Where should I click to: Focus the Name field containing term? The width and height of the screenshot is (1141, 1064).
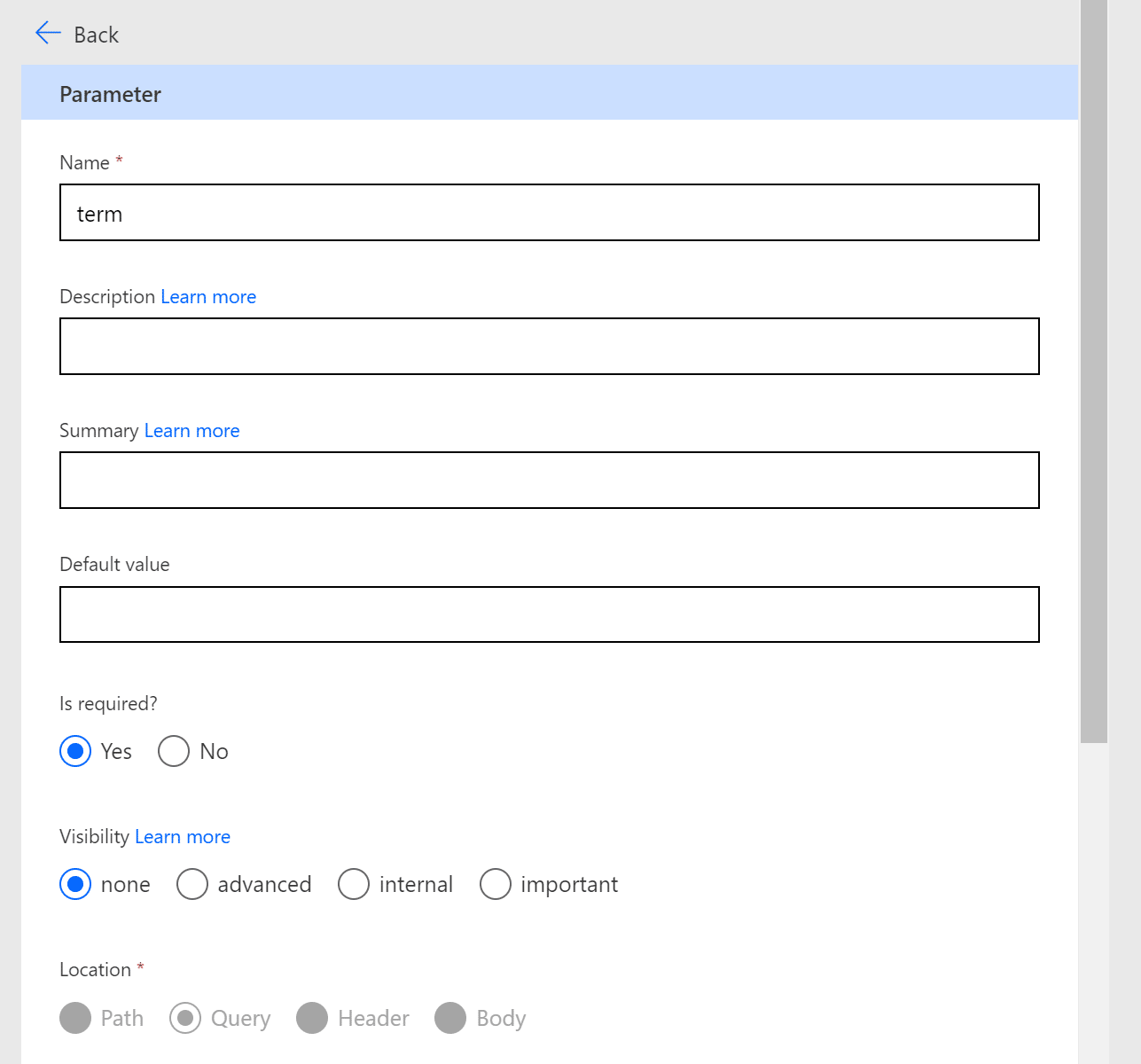(549, 212)
